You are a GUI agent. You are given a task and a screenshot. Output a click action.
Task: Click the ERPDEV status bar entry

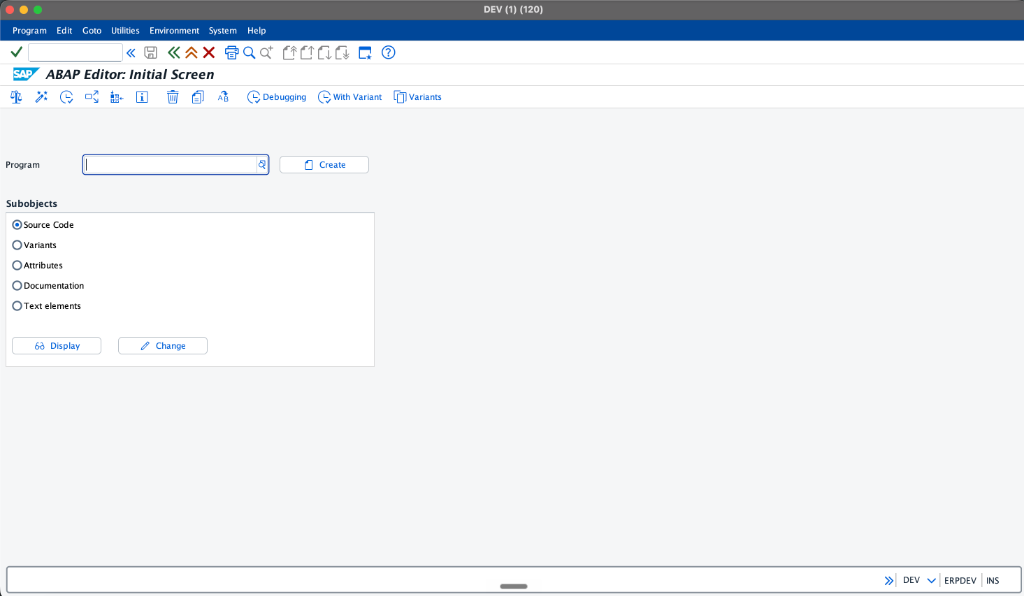[x=960, y=580]
